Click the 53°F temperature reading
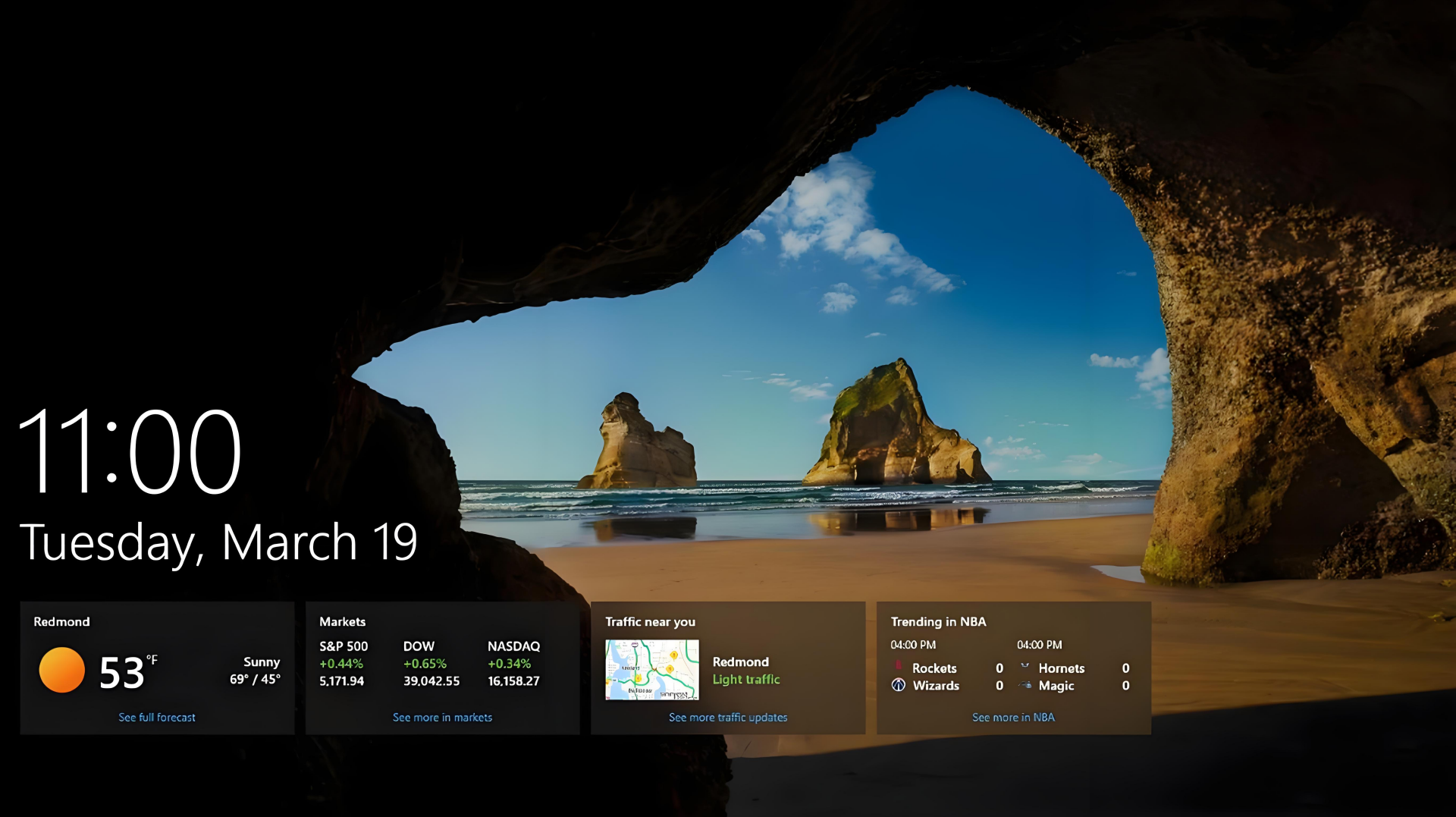 click(x=125, y=672)
